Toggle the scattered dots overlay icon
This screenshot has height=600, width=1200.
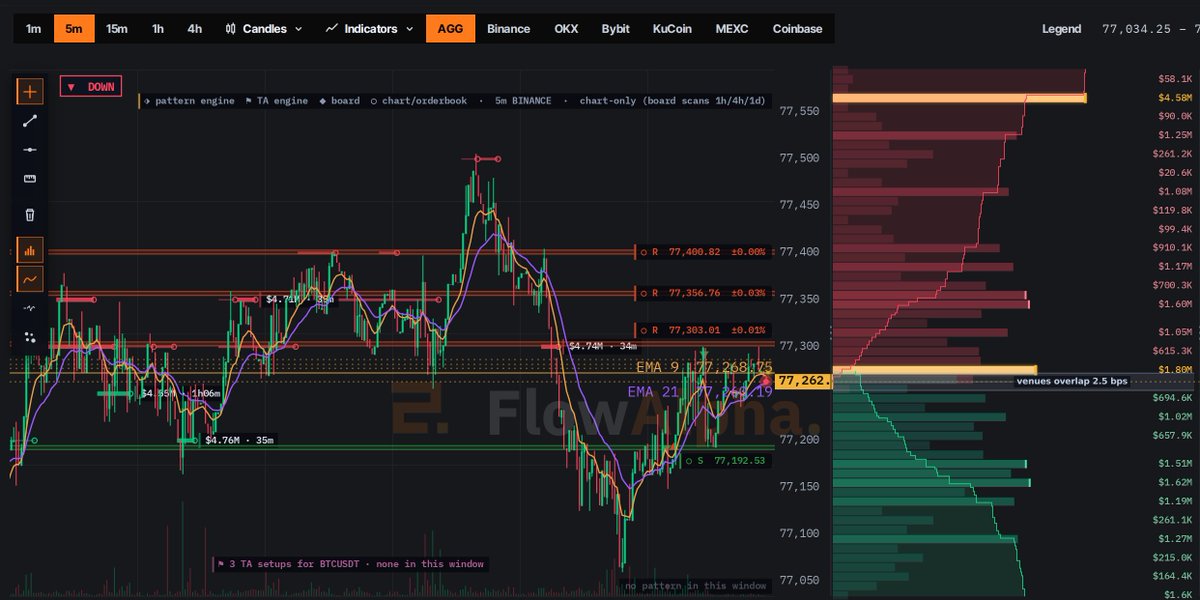(x=30, y=337)
